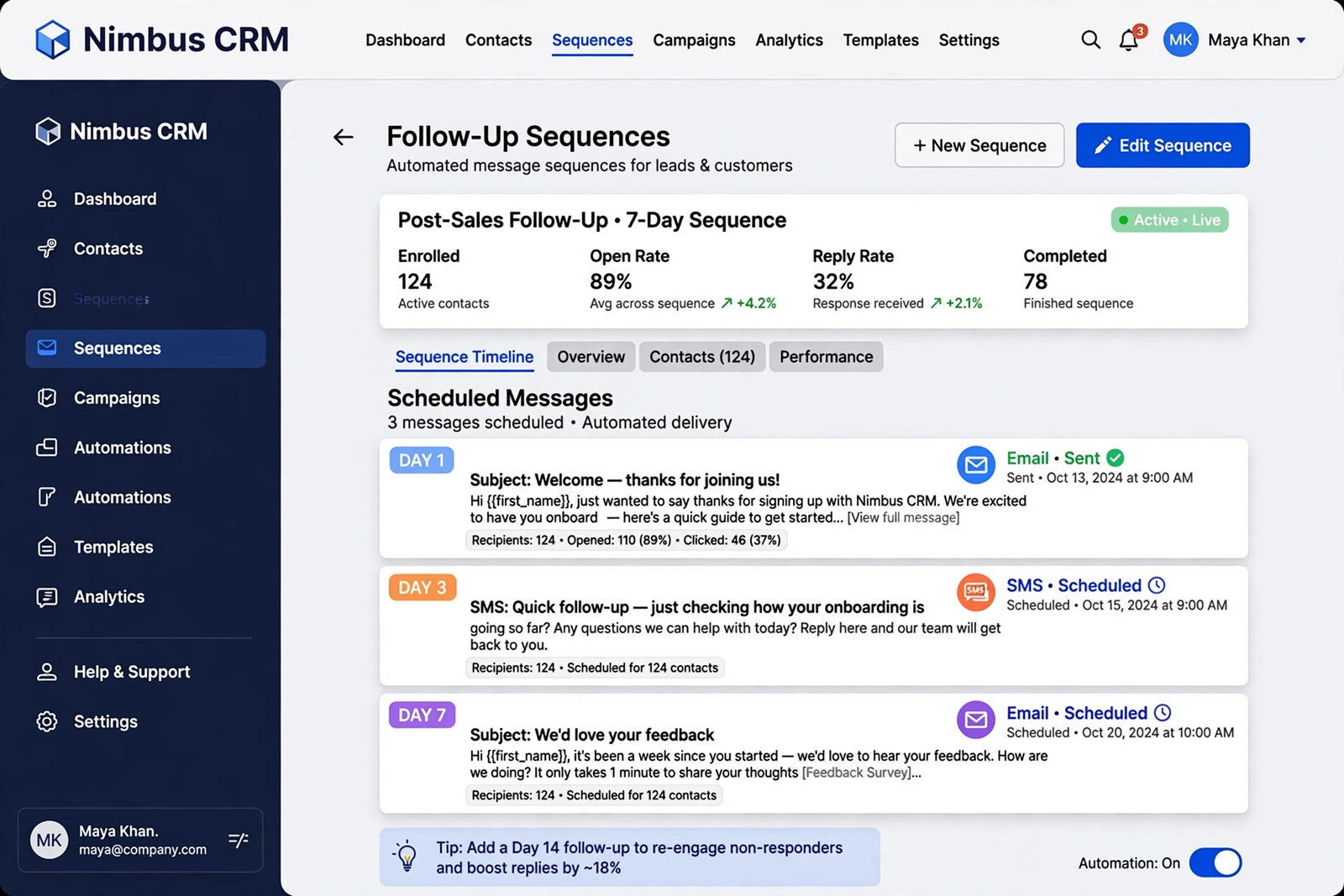Click the sidebar account switch icon
The width and height of the screenshot is (1344, 896).
(239, 840)
